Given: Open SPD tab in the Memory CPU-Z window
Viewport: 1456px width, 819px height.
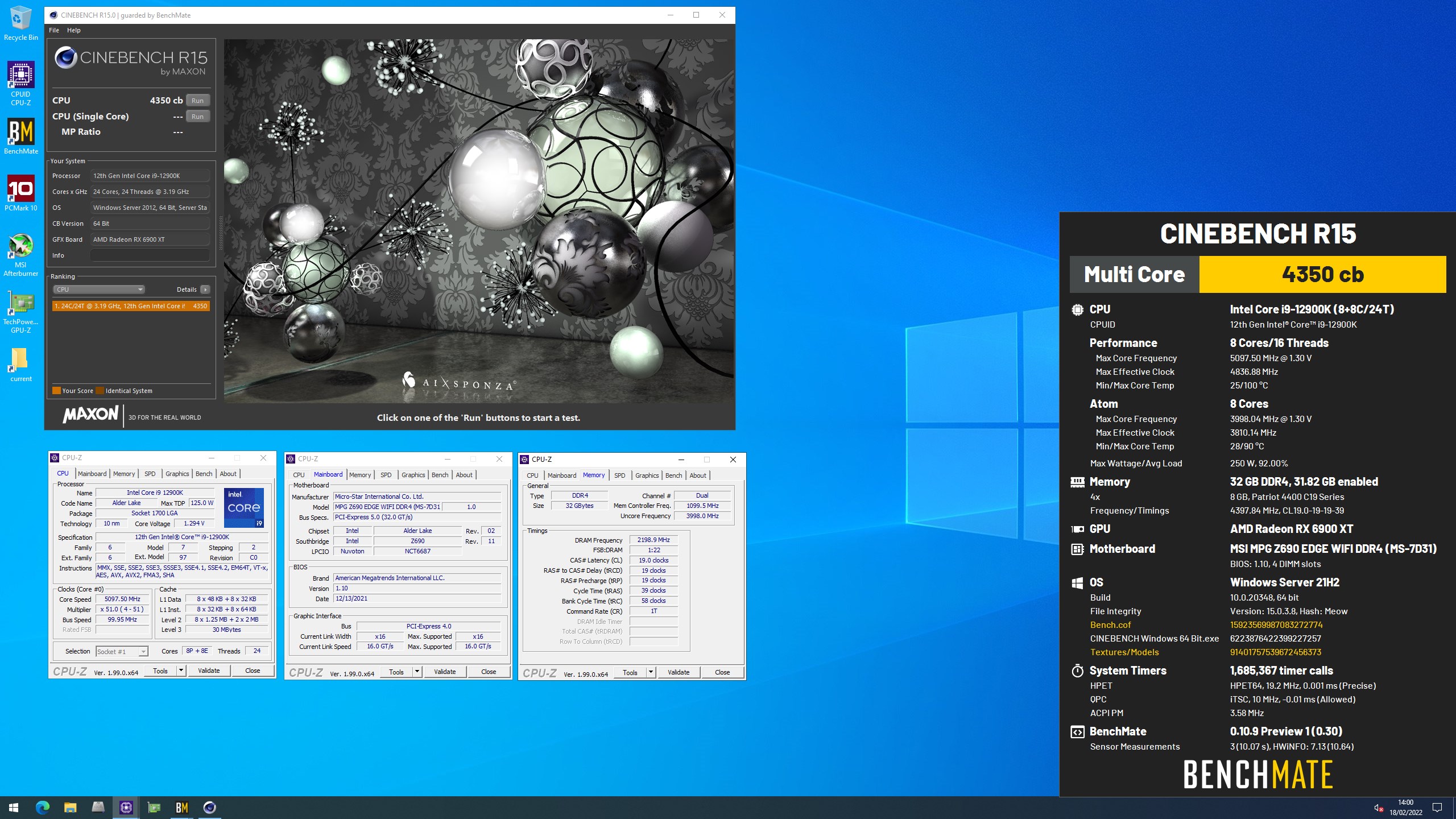Looking at the screenshot, I should (x=620, y=475).
